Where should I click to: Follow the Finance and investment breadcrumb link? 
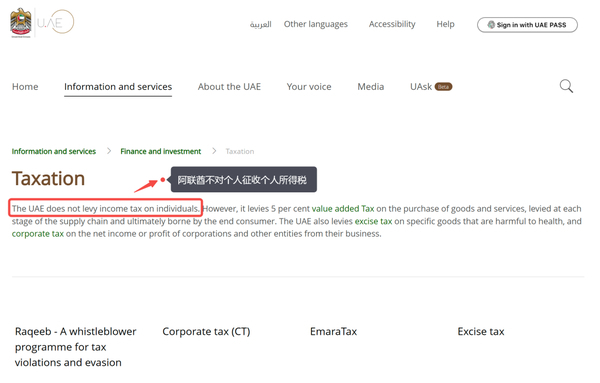pos(161,152)
